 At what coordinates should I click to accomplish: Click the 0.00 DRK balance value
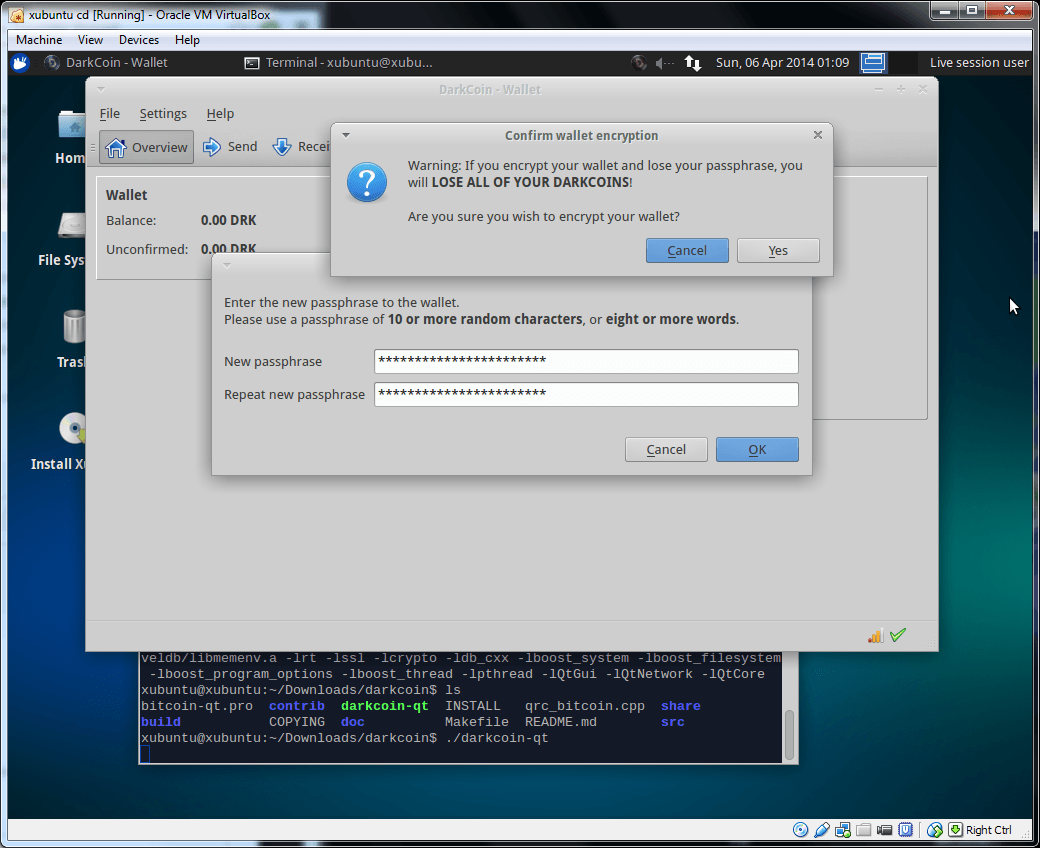228,220
